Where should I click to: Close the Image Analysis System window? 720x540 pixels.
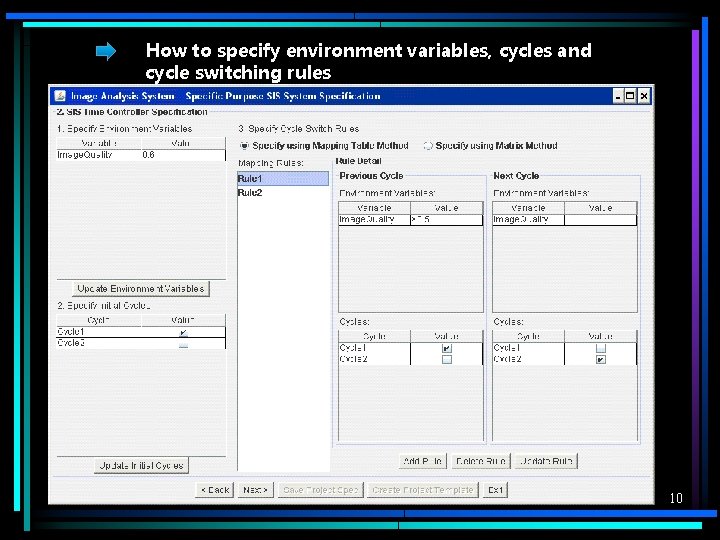click(x=644, y=96)
